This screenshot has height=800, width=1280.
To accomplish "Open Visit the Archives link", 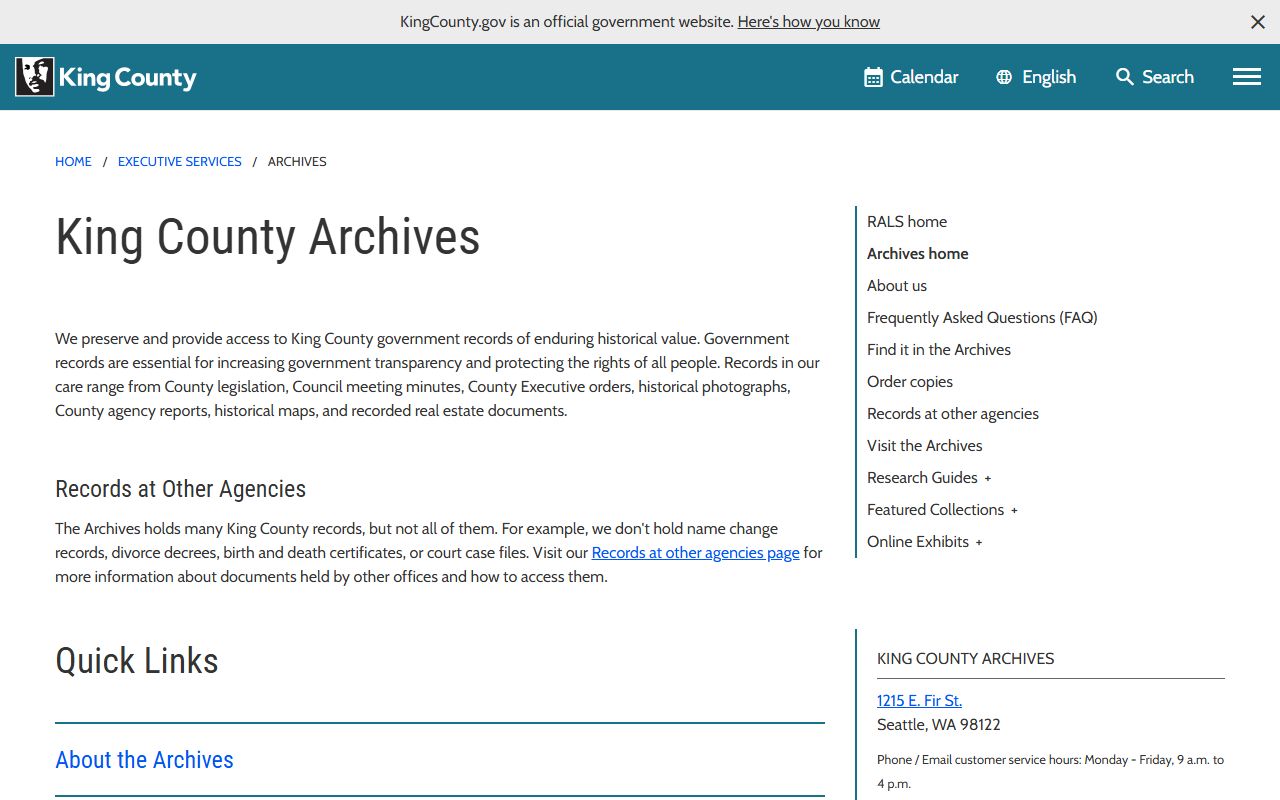I will [x=925, y=446].
